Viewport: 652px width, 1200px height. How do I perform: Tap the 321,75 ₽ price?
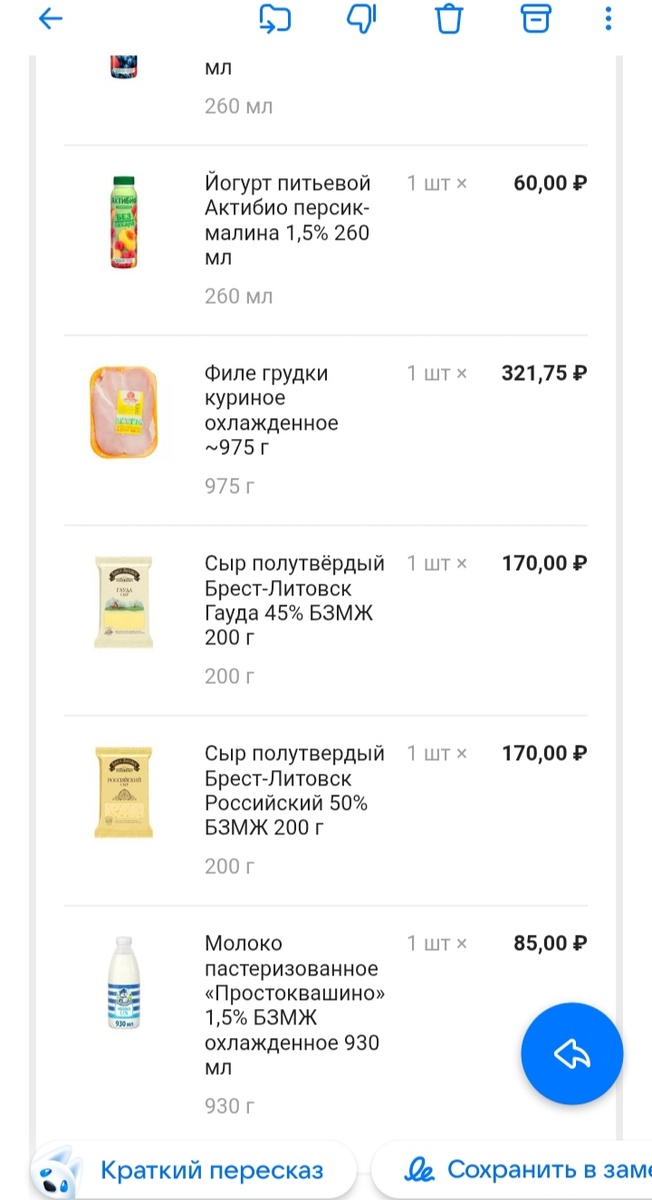pyautogui.click(x=543, y=374)
